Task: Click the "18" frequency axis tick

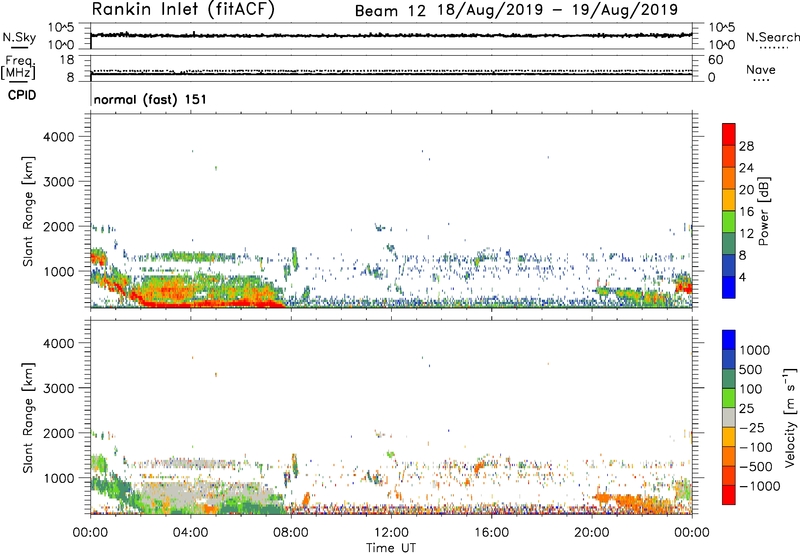Action: (x=67, y=60)
